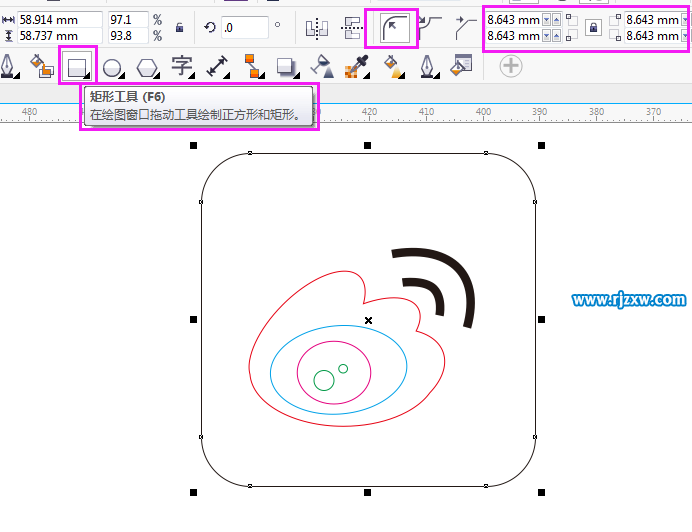Toggle the lock ratio padlock

pos(179,28)
